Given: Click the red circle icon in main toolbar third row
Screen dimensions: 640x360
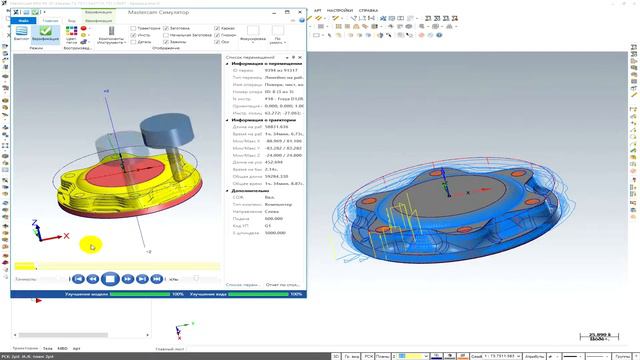Looking at the screenshot, I should pyautogui.click(x=422, y=35).
